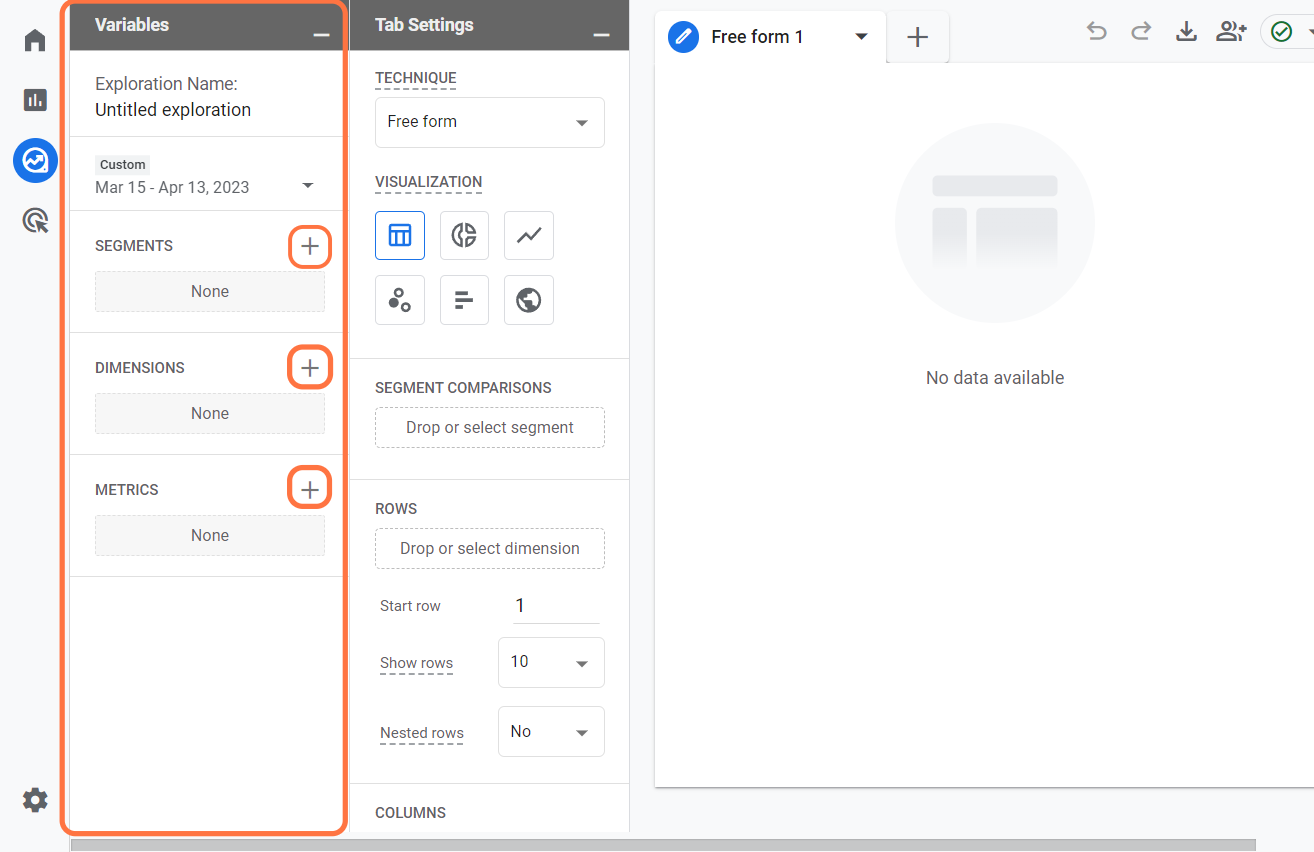Add a new segment with plus button

(x=310, y=246)
